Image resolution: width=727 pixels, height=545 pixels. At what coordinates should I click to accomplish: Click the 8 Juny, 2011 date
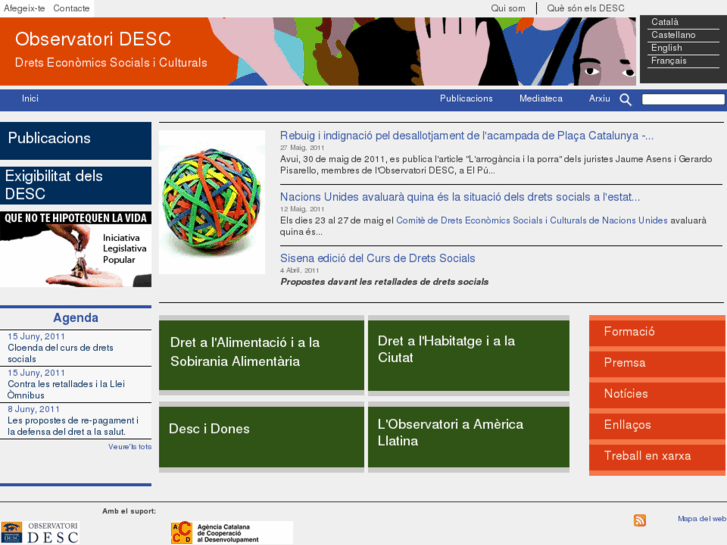click(x=33, y=409)
